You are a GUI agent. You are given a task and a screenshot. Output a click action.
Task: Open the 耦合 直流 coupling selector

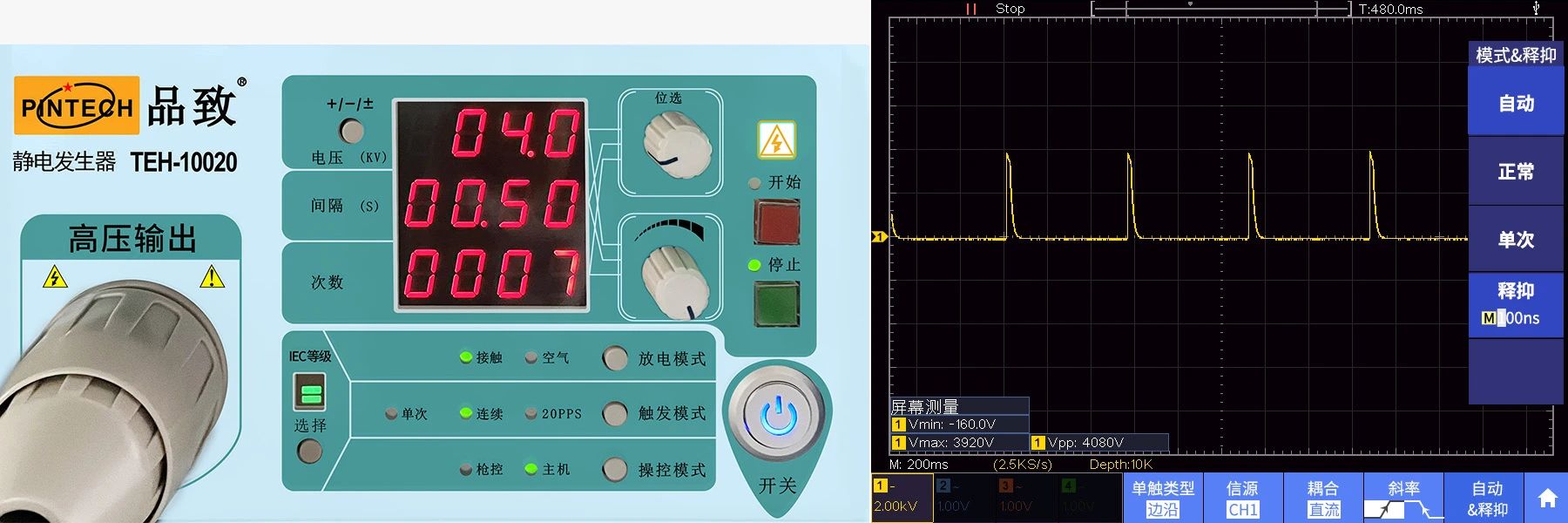tap(1323, 499)
